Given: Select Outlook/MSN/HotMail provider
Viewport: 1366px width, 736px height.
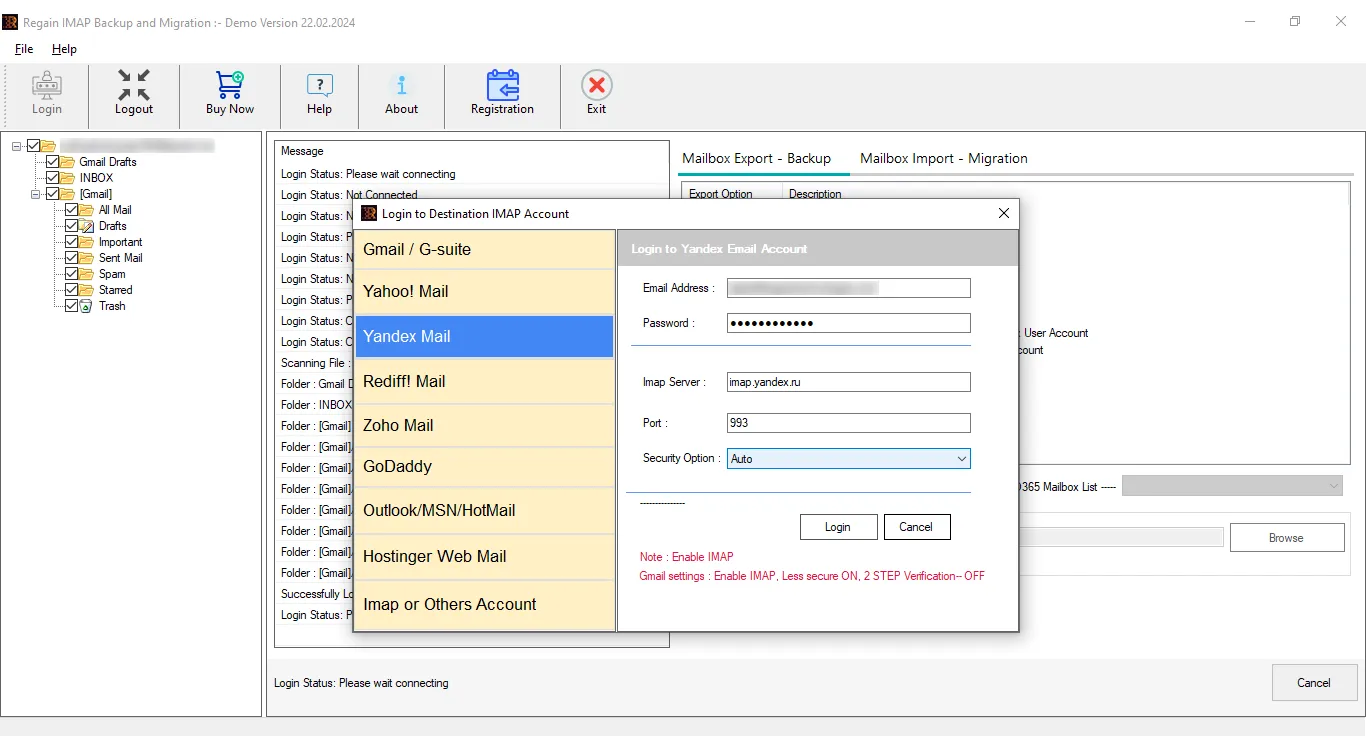Looking at the screenshot, I should pos(485,510).
